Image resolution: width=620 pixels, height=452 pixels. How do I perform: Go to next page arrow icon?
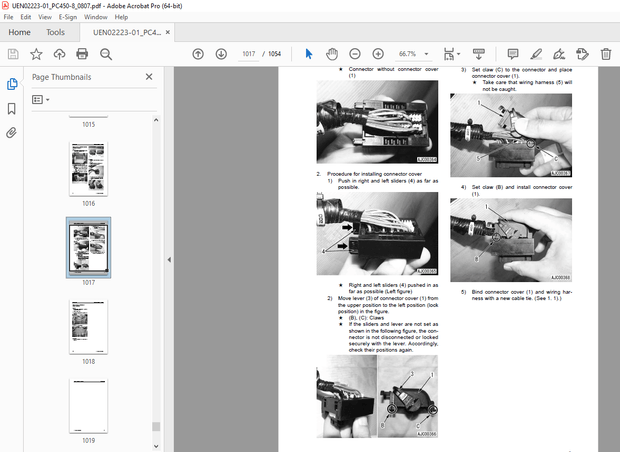pos(221,54)
